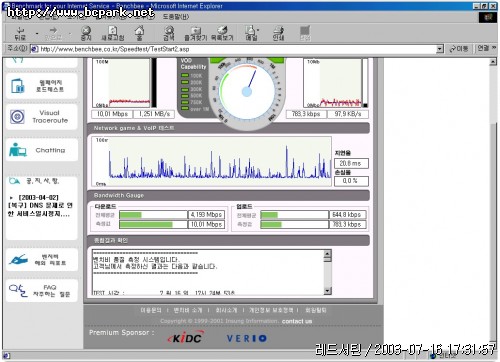
Task: Click the Stop loading toolbar icon
Action: 86,33
